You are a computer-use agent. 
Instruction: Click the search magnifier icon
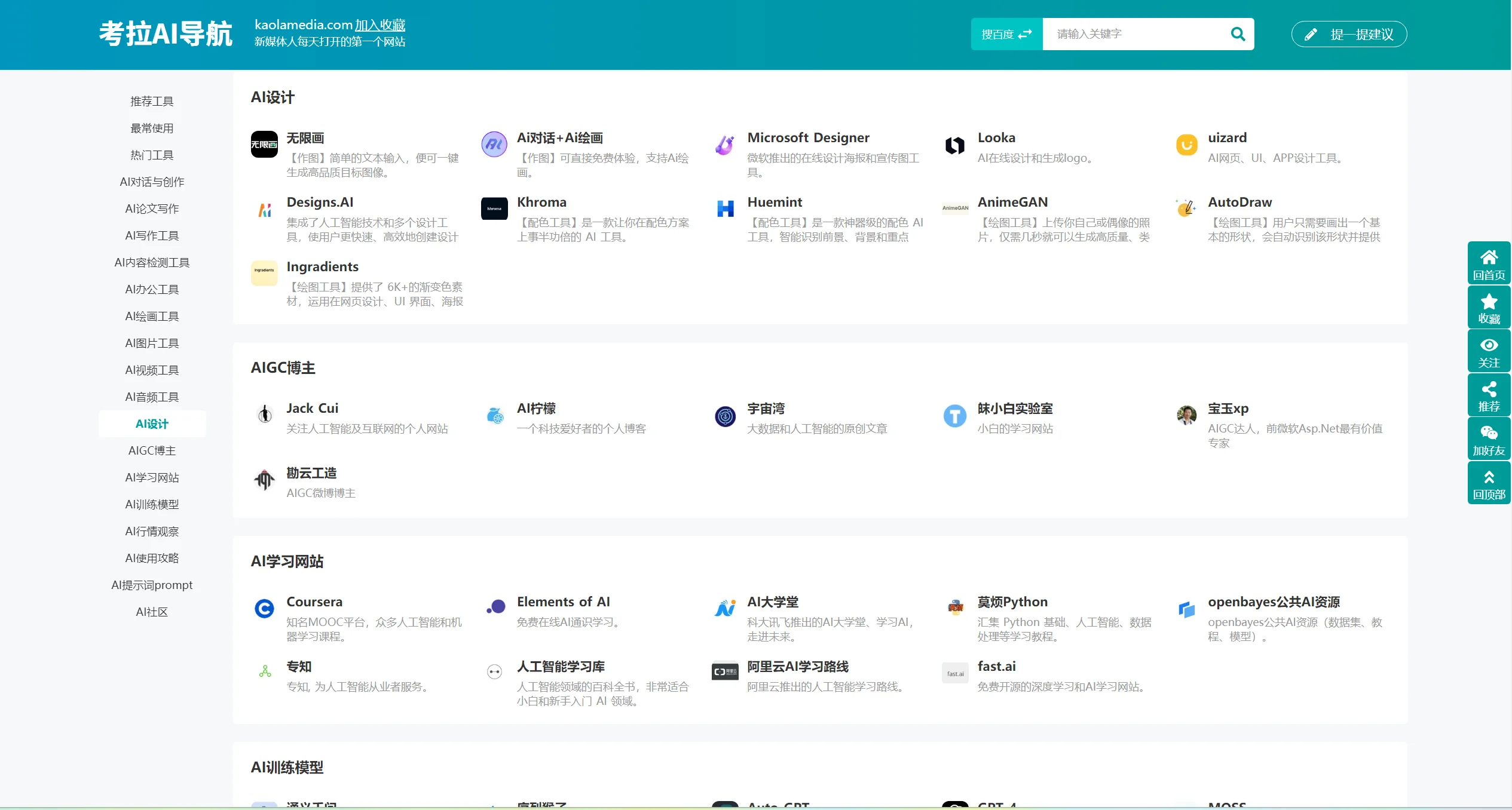click(1238, 34)
